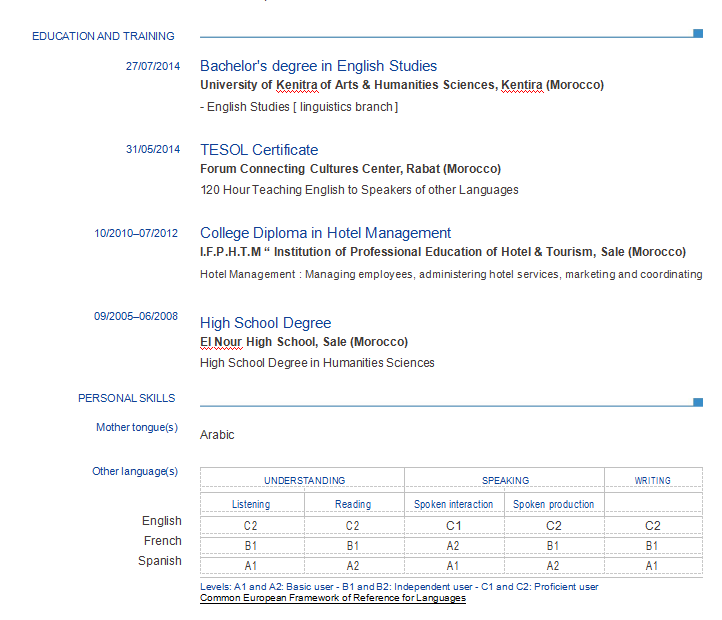
Task: Click the English Spoken interaction C1 cell
Action: [x=453, y=525]
